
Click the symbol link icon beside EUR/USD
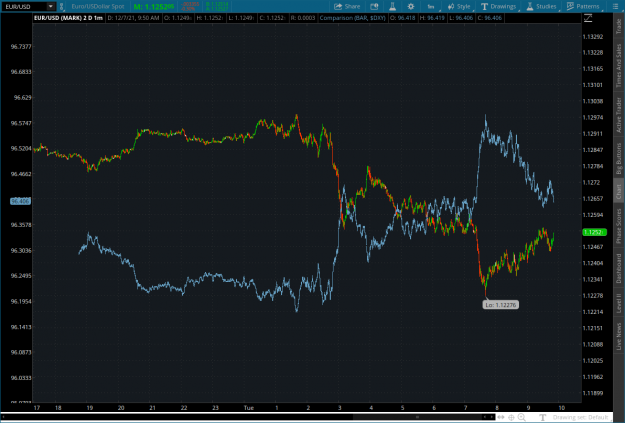(x=61, y=6)
